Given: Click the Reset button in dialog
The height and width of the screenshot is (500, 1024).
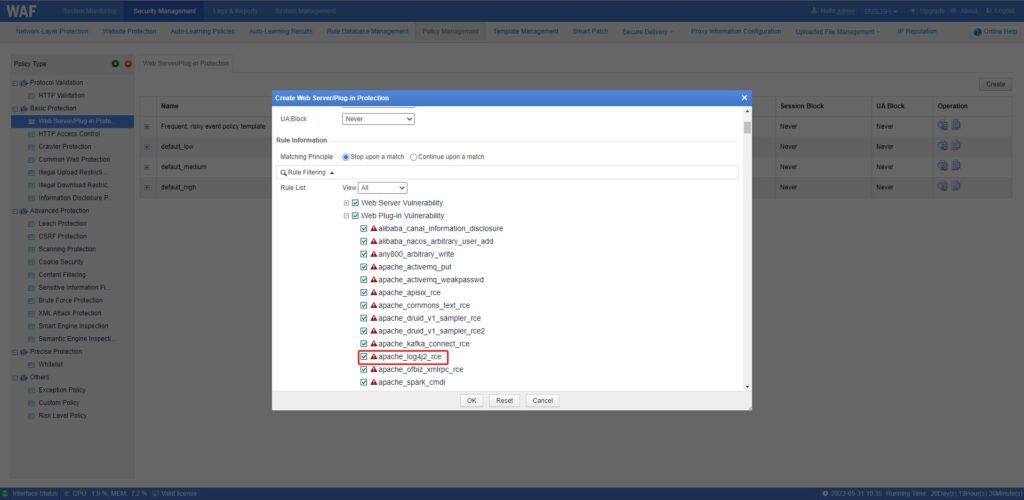Looking at the screenshot, I should coord(504,401).
